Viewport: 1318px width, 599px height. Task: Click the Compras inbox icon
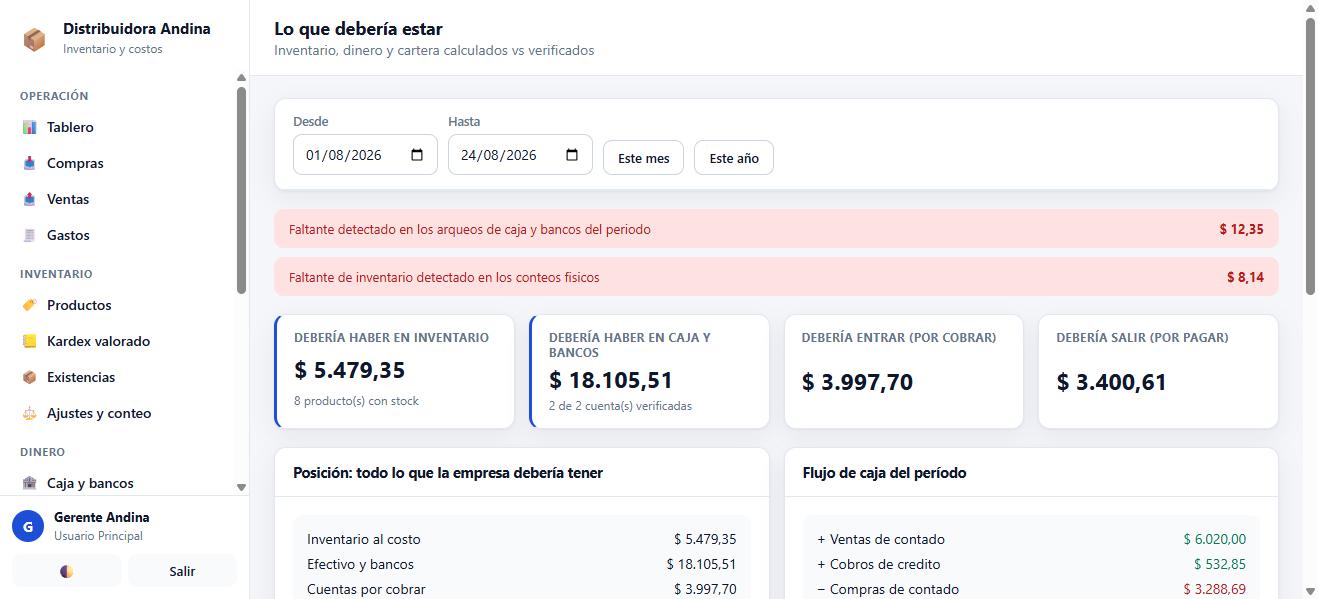coord(29,163)
